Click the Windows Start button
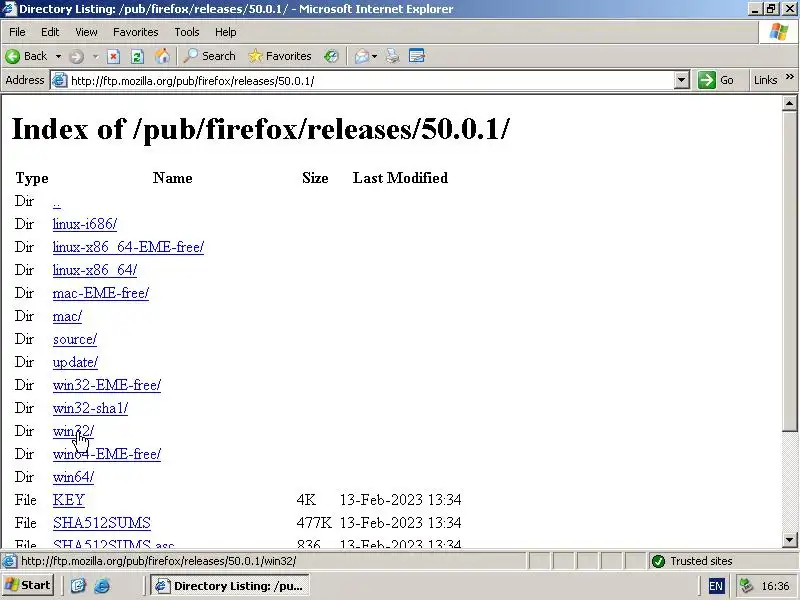The height and width of the screenshot is (600, 800). [x=28, y=585]
